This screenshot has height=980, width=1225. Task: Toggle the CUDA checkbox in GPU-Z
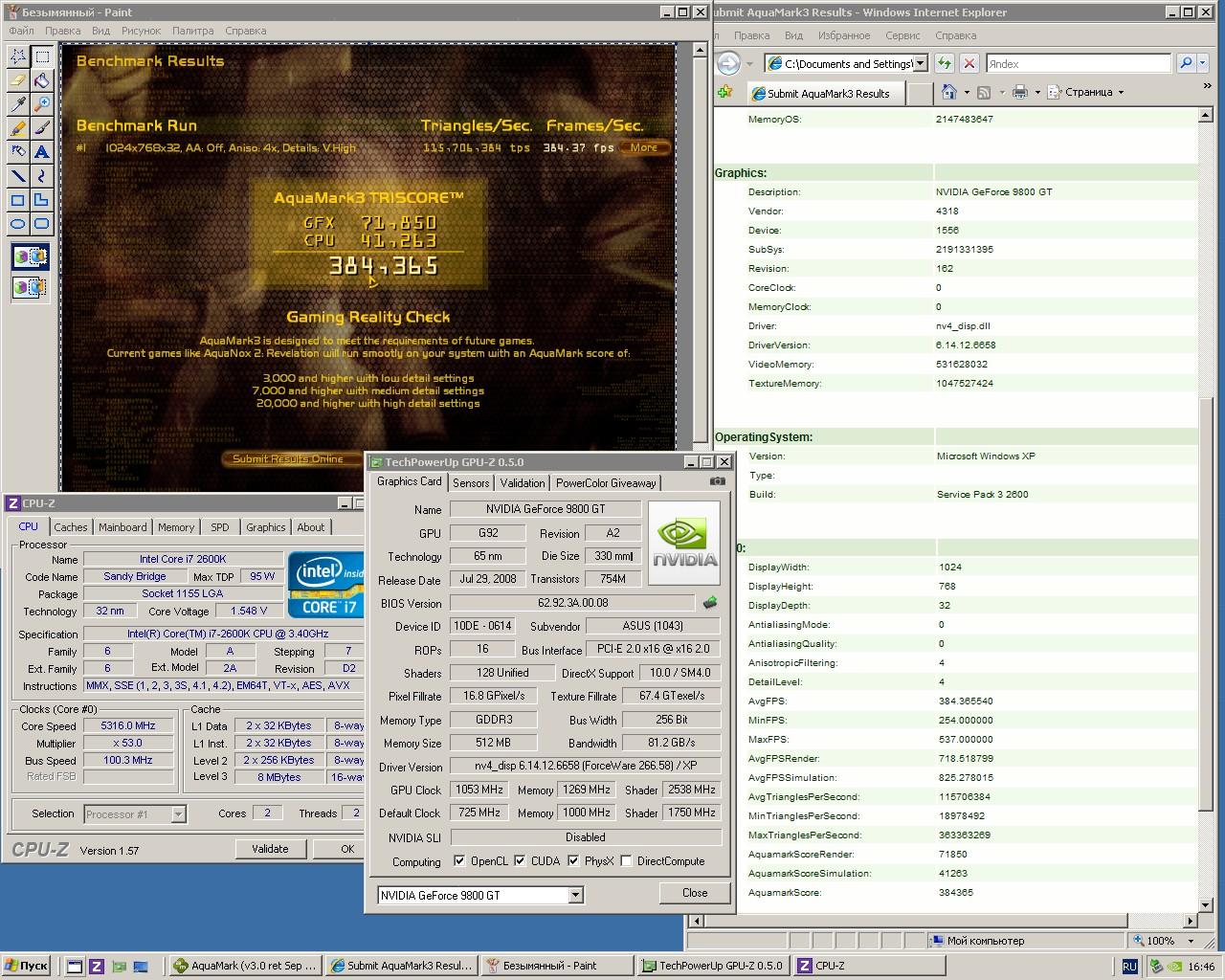[x=520, y=861]
